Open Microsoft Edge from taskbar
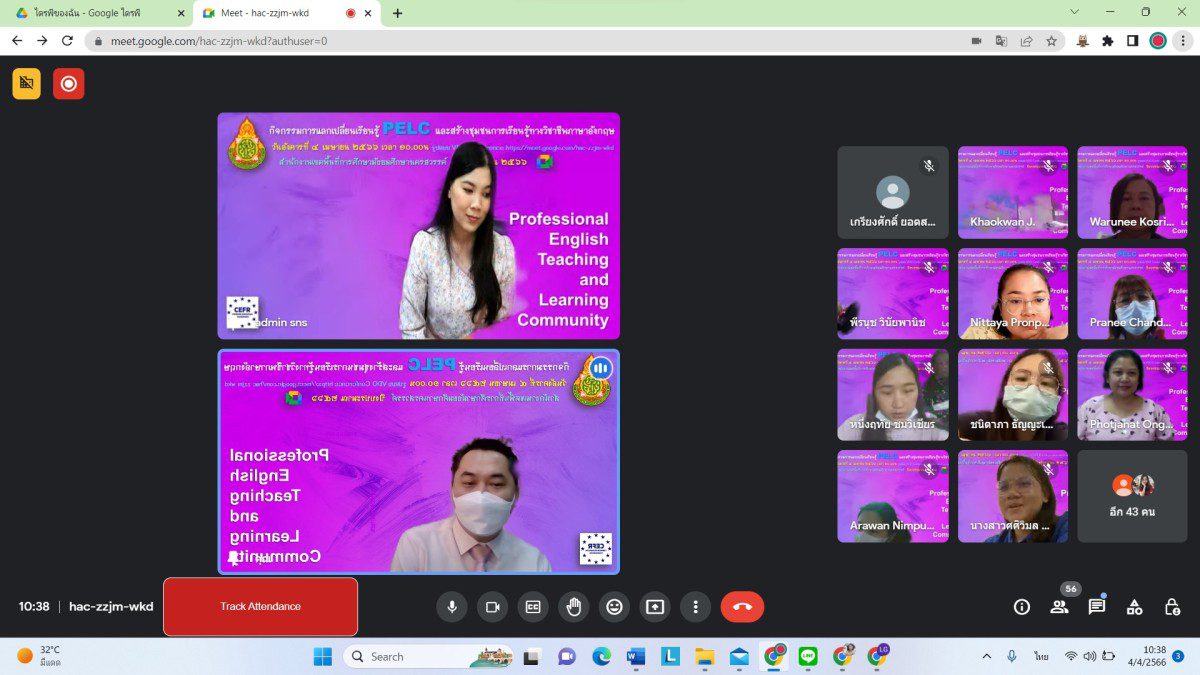The width and height of the screenshot is (1200, 675). 601,656
